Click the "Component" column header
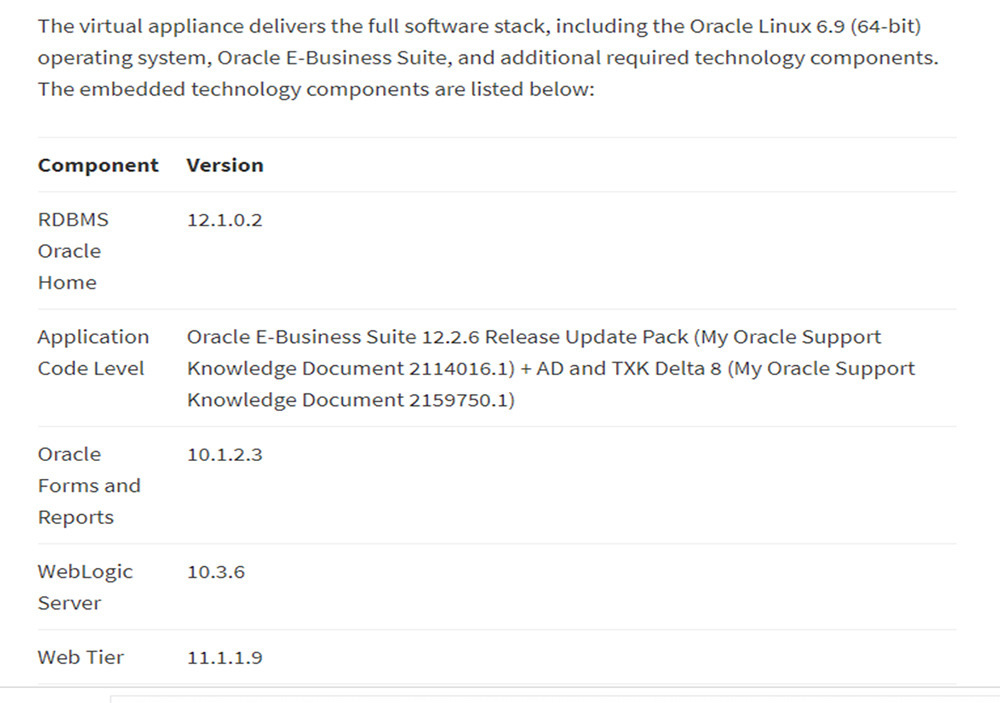Screen dimensions: 1000x703 click(98, 165)
